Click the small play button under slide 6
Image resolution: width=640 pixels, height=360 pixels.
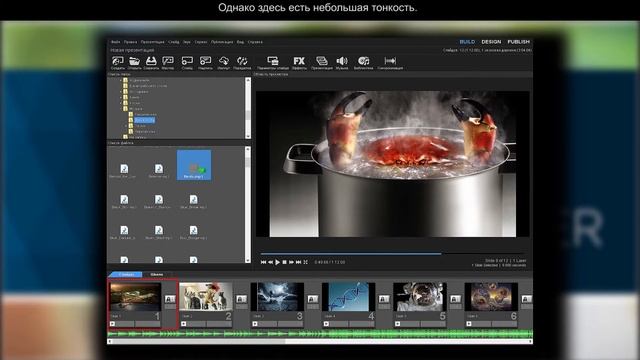tap(469, 324)
